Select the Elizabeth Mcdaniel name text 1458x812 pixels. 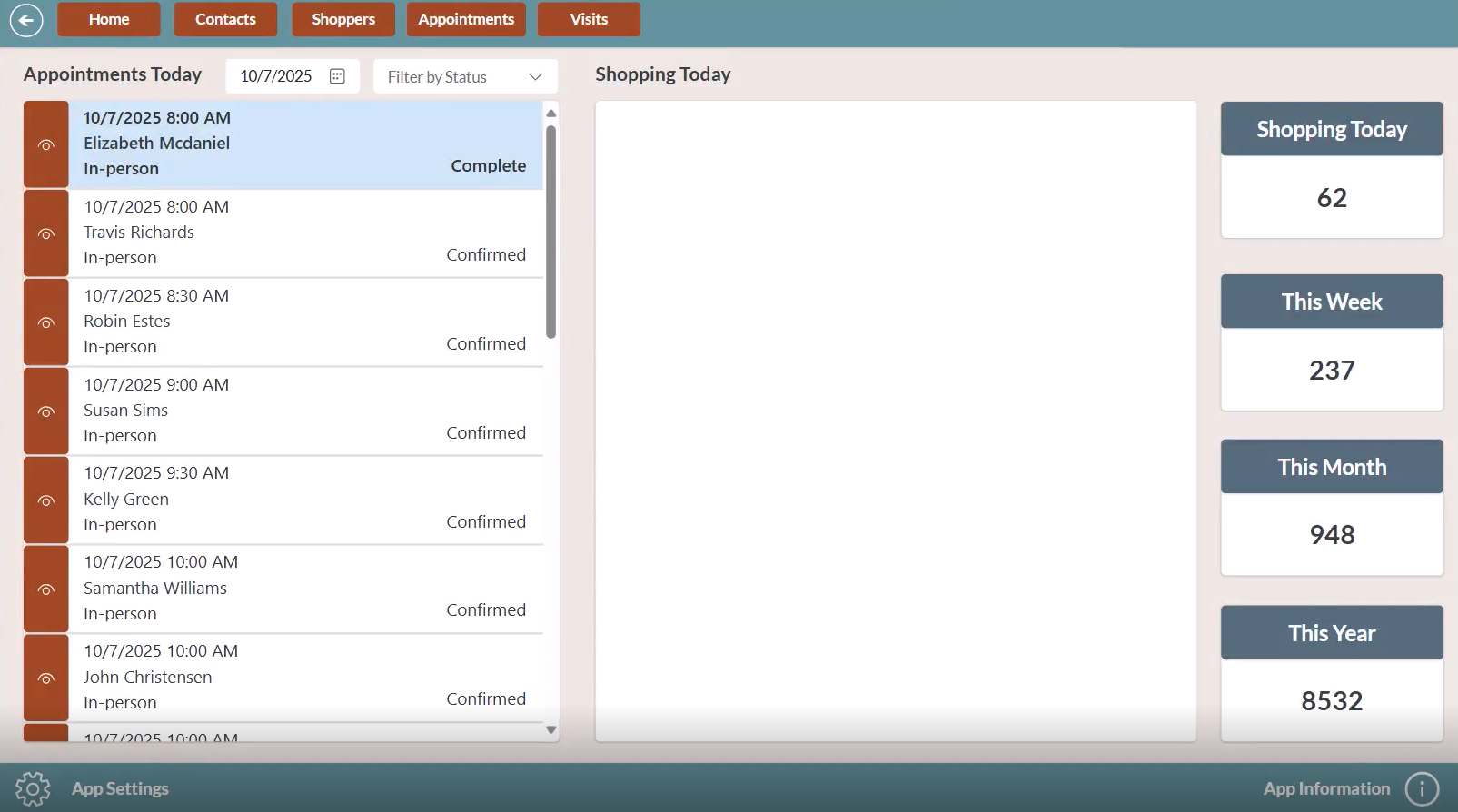pyautogui.click(x=156, y=143)
